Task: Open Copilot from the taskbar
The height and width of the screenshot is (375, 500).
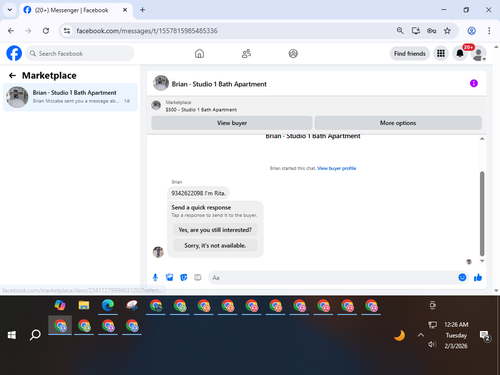Action: pos(60,305)
